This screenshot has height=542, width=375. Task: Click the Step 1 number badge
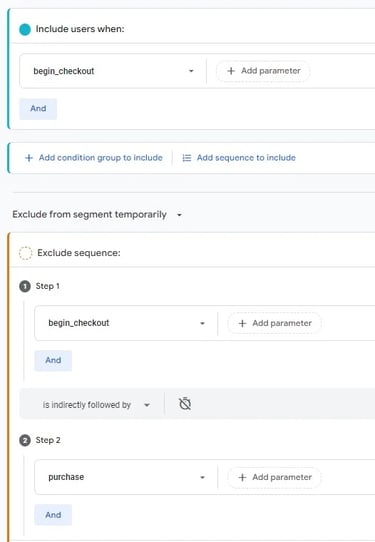coord(25,287)
